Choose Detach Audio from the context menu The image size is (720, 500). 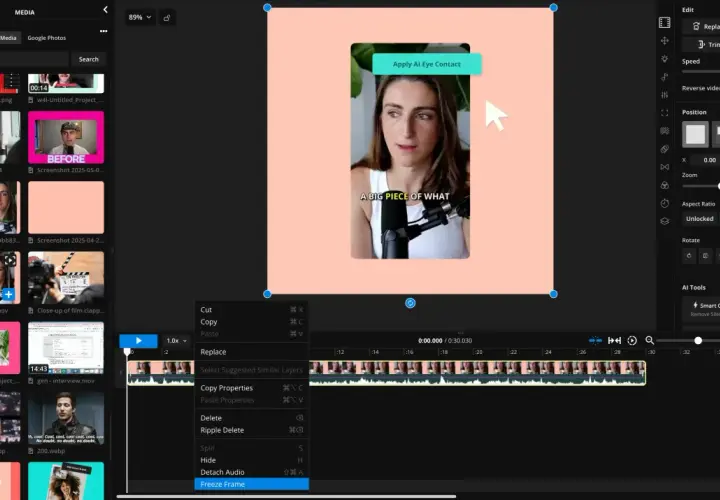(x=252, y=472)
